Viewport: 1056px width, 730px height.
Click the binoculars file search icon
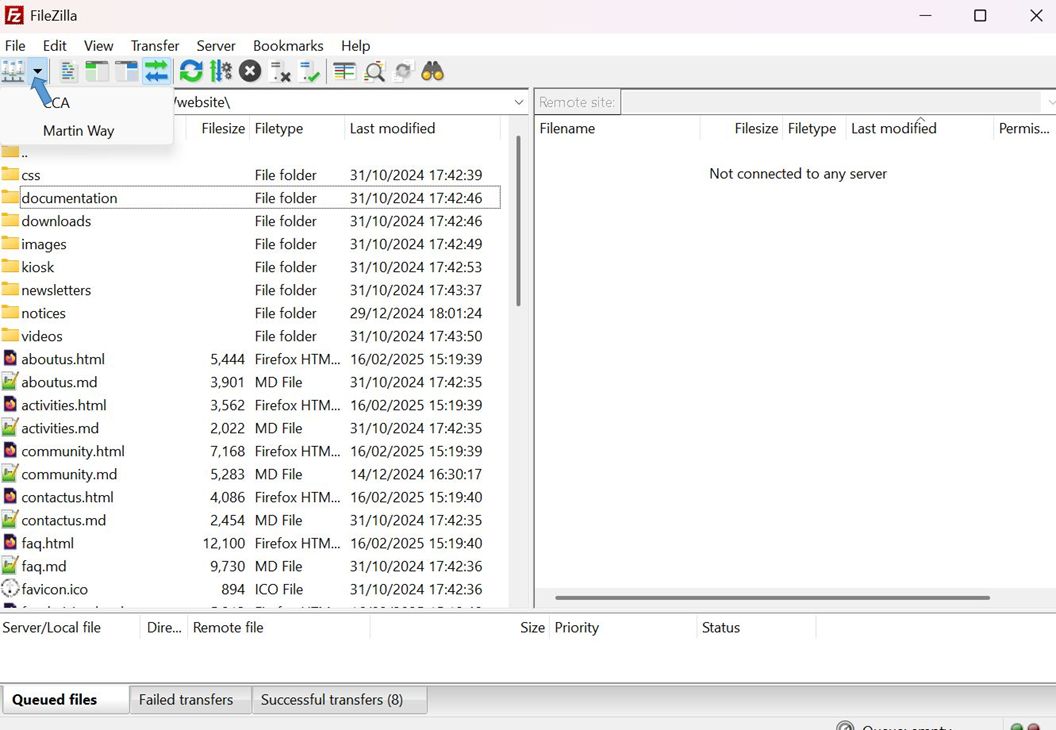pos(432,71)
